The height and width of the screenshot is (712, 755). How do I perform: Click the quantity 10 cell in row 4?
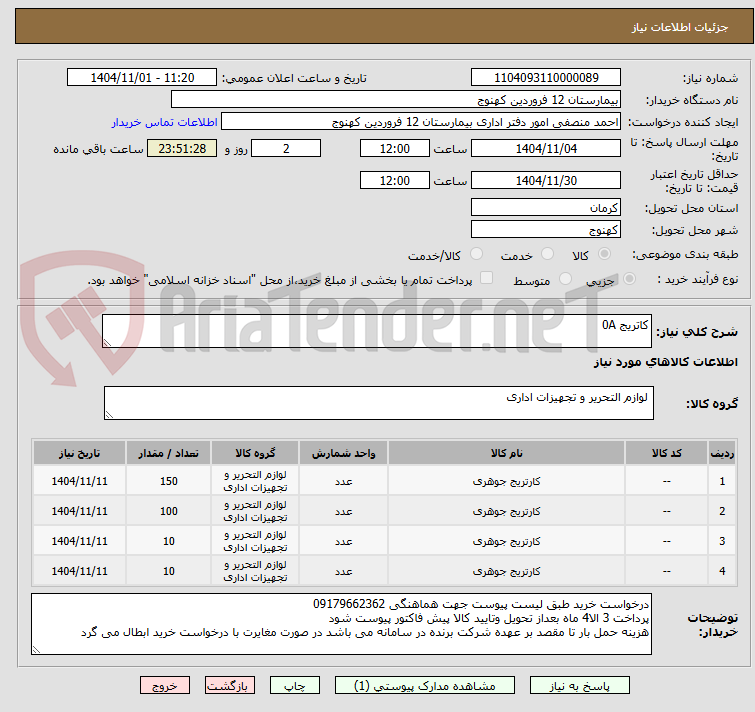tap(169, 571)
